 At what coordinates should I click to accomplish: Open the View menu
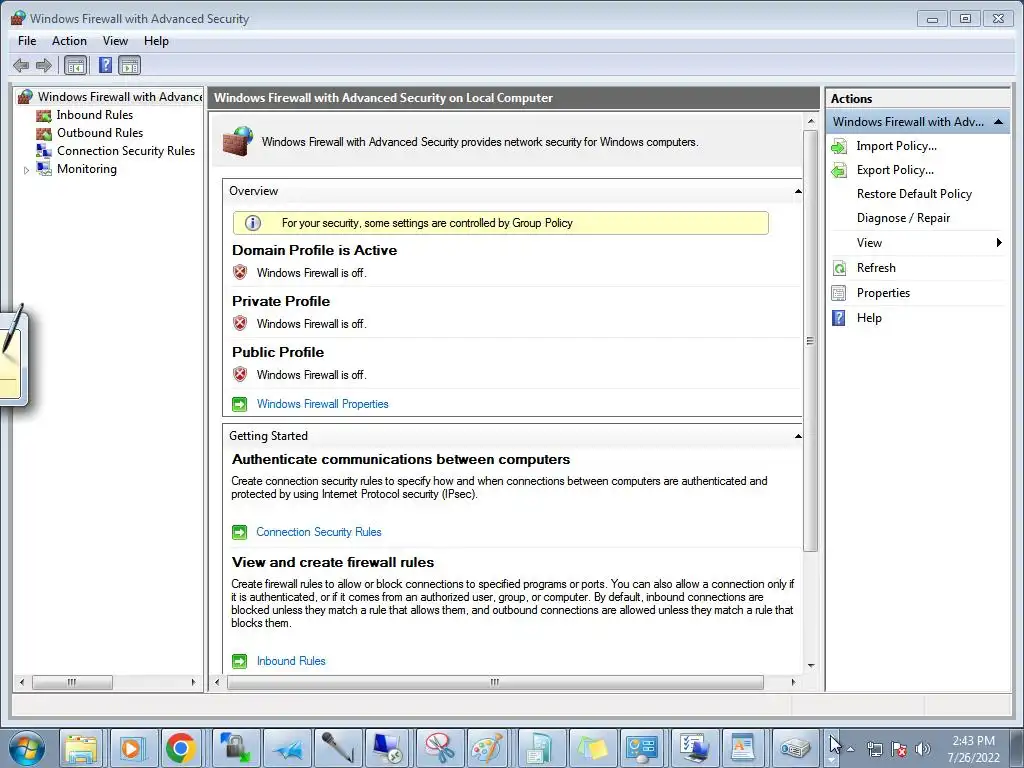[x=115, y=41]
